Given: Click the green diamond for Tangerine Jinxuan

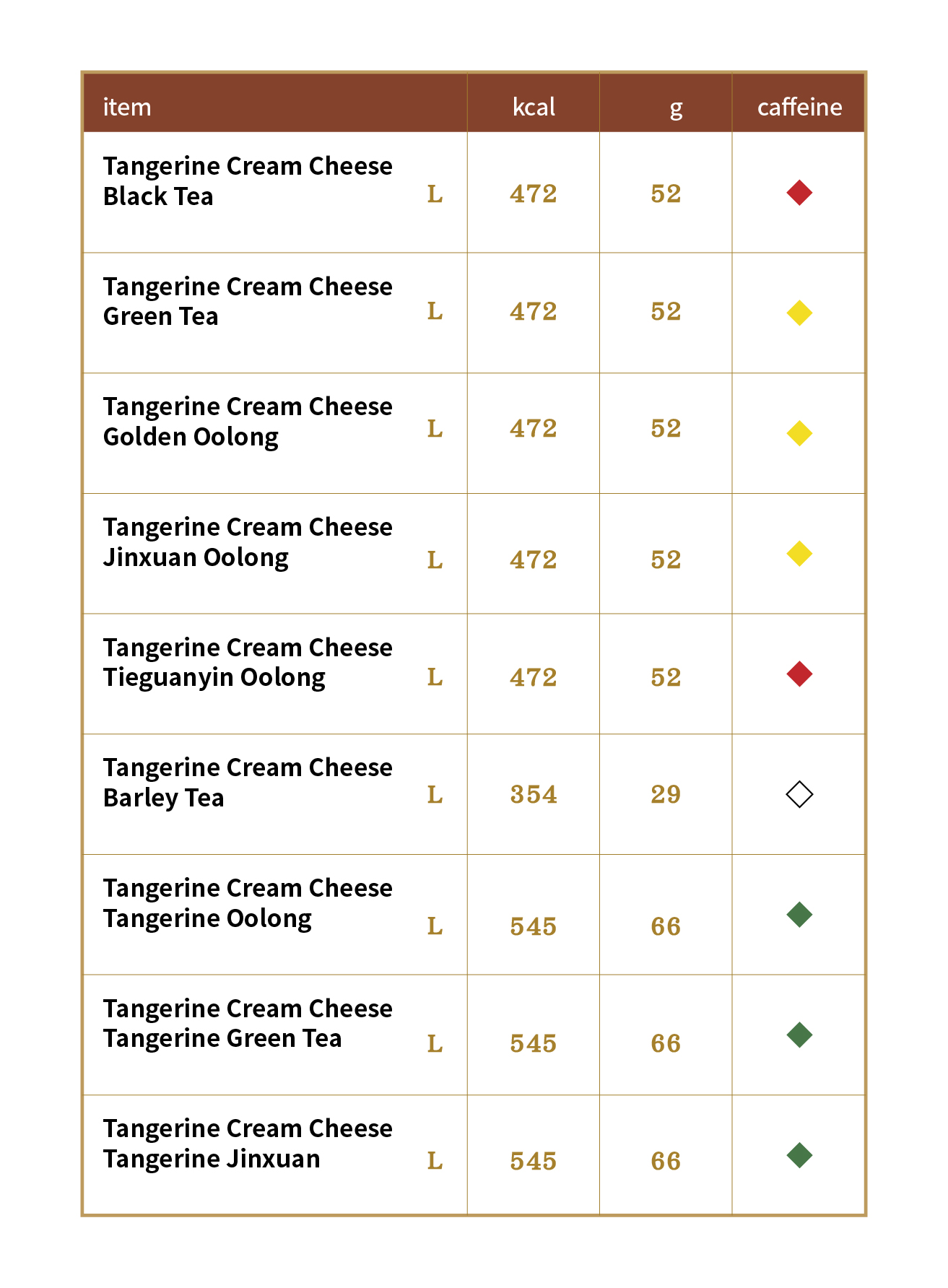Looking at the screenshot, I should point(799,1155).
